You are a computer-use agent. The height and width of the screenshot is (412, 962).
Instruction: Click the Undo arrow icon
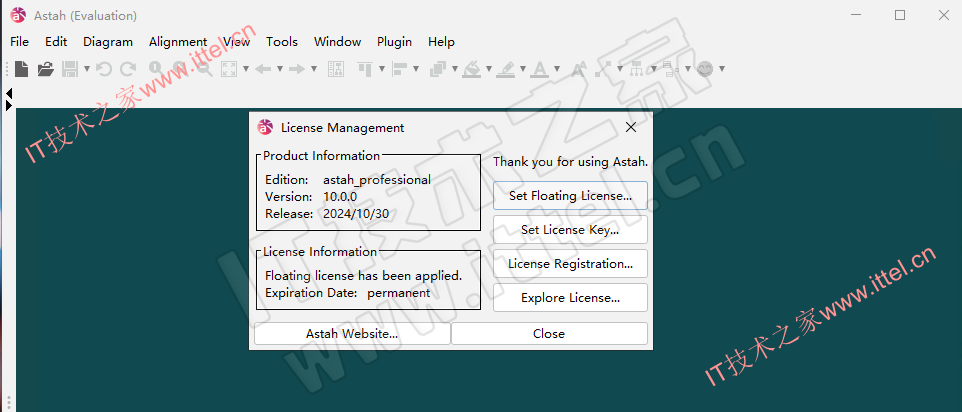point(104,69)
